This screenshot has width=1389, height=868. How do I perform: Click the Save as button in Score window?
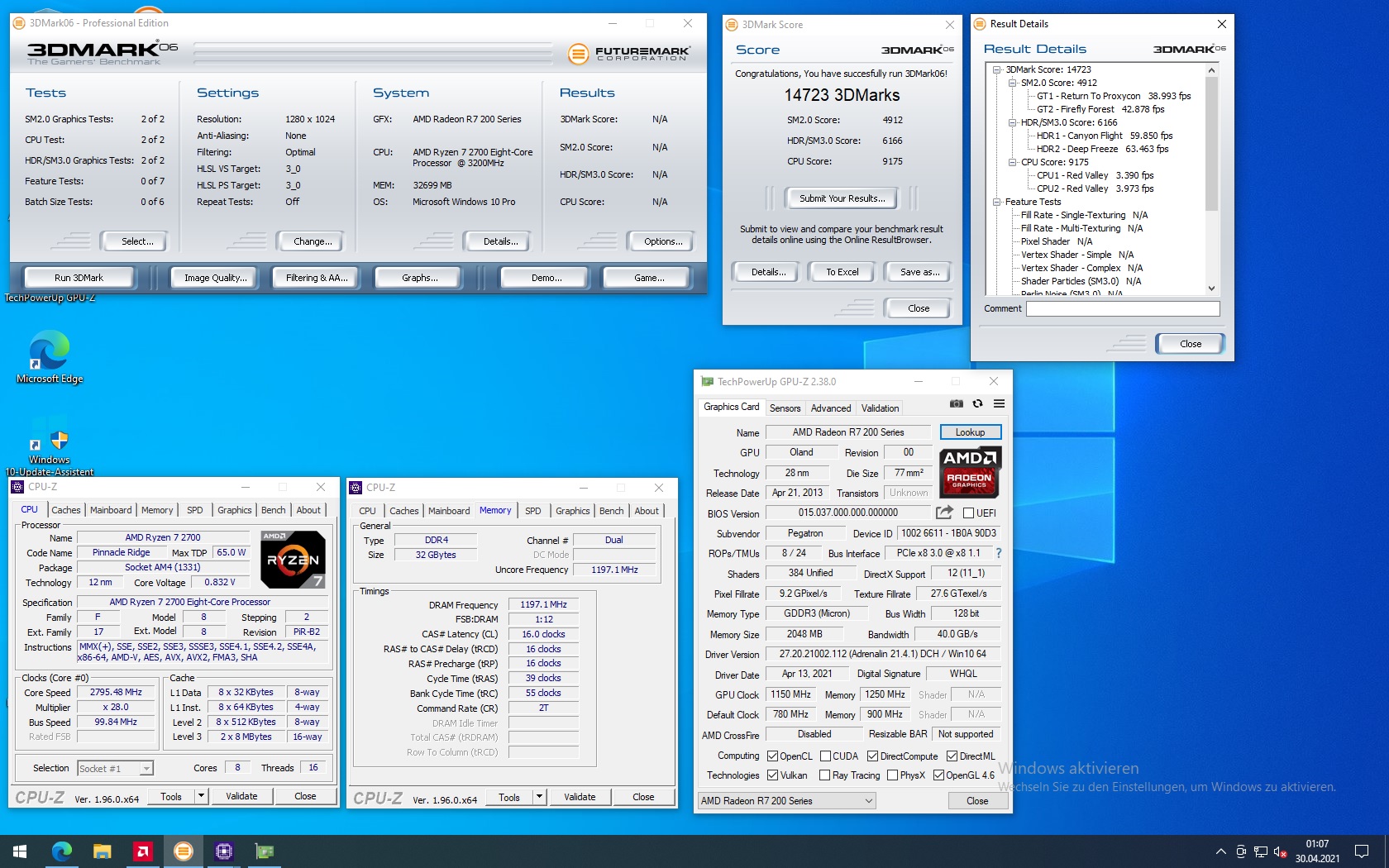[919, 272]
